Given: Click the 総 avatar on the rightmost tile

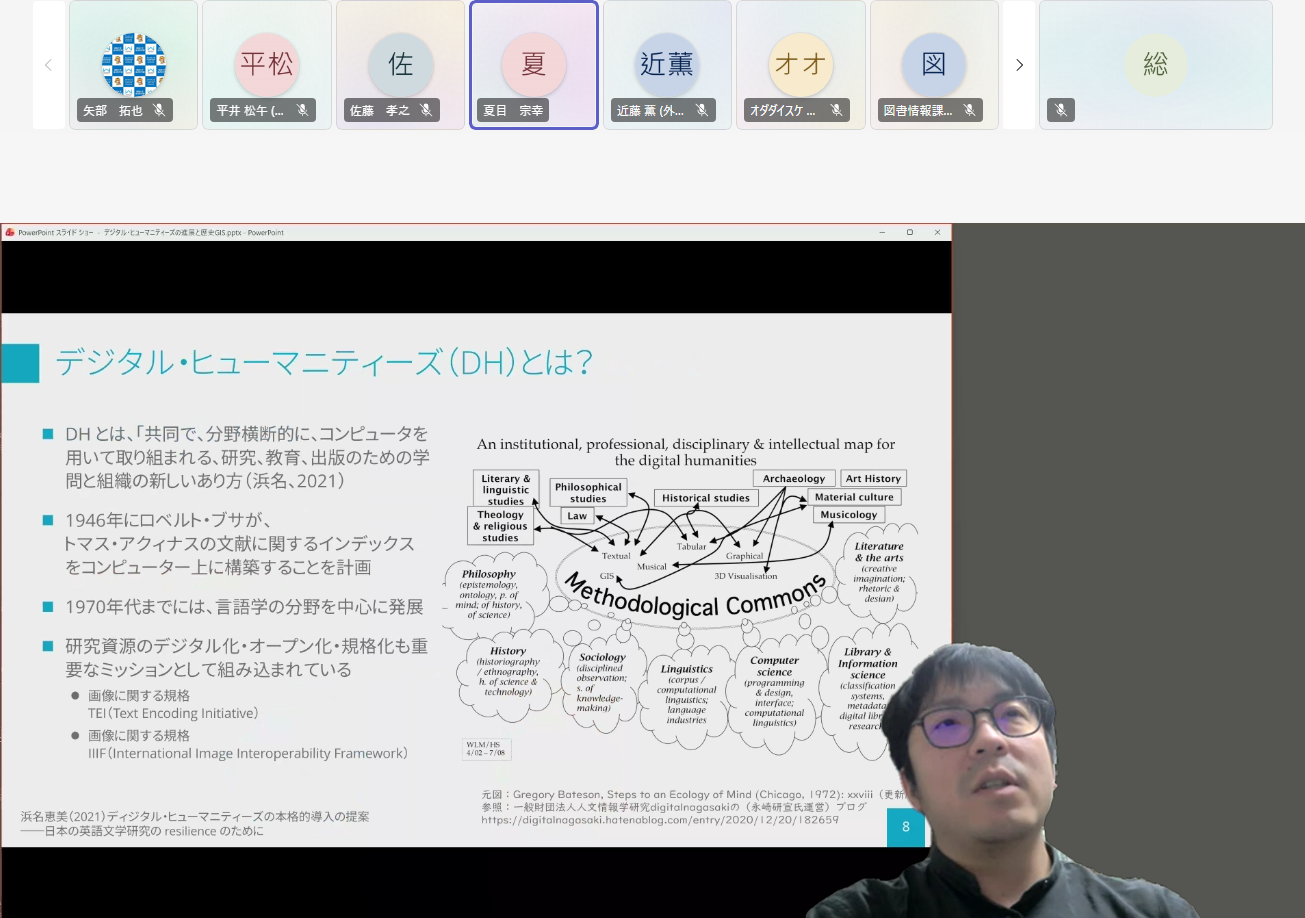Looking at the screenshot, I should pos(1155,64).
